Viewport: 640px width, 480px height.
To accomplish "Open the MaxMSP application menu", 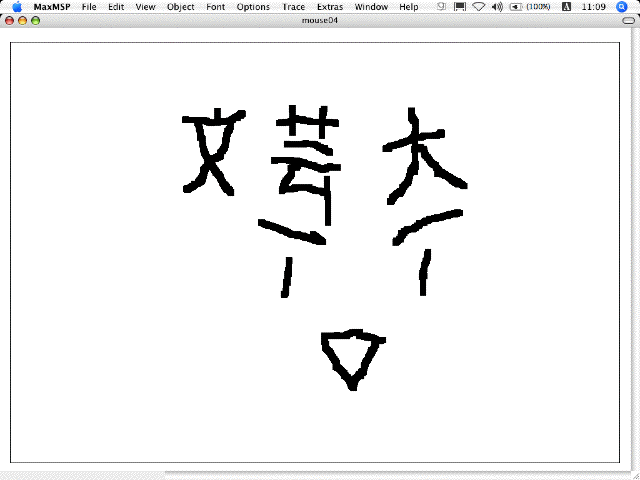I will tap(52, 7).
